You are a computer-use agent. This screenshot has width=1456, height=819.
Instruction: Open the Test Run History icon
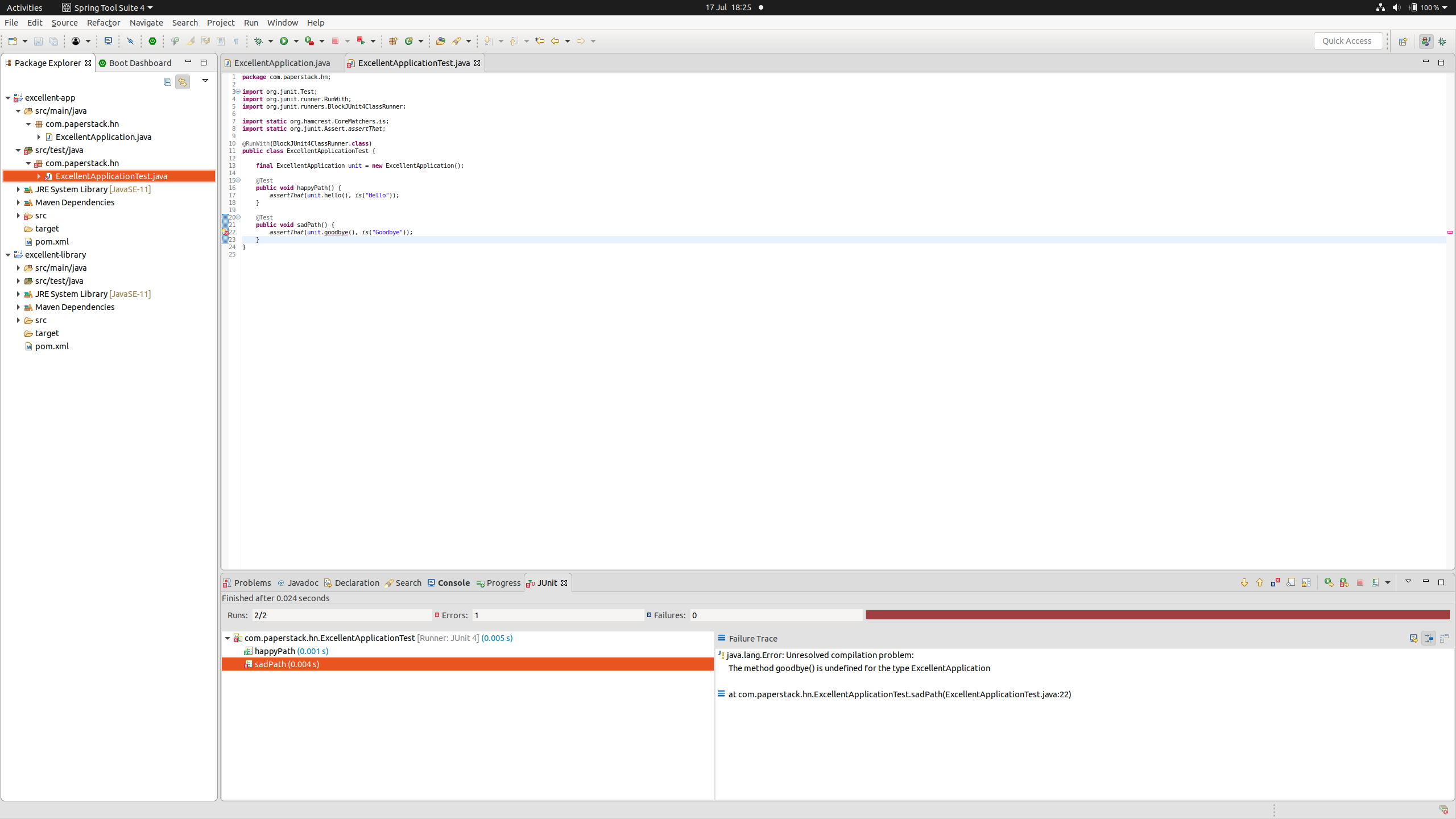point(1375,582)
